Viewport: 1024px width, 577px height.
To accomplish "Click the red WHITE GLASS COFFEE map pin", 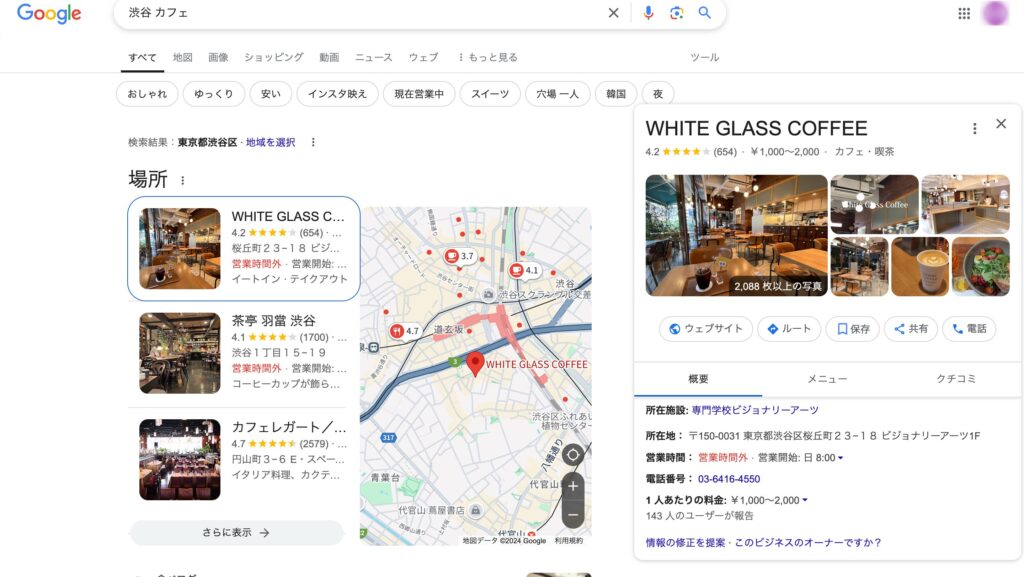I will (475, 363).
